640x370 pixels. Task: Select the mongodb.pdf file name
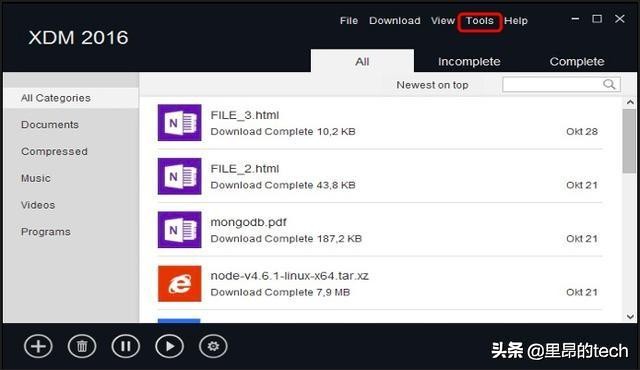pos(248,223)
